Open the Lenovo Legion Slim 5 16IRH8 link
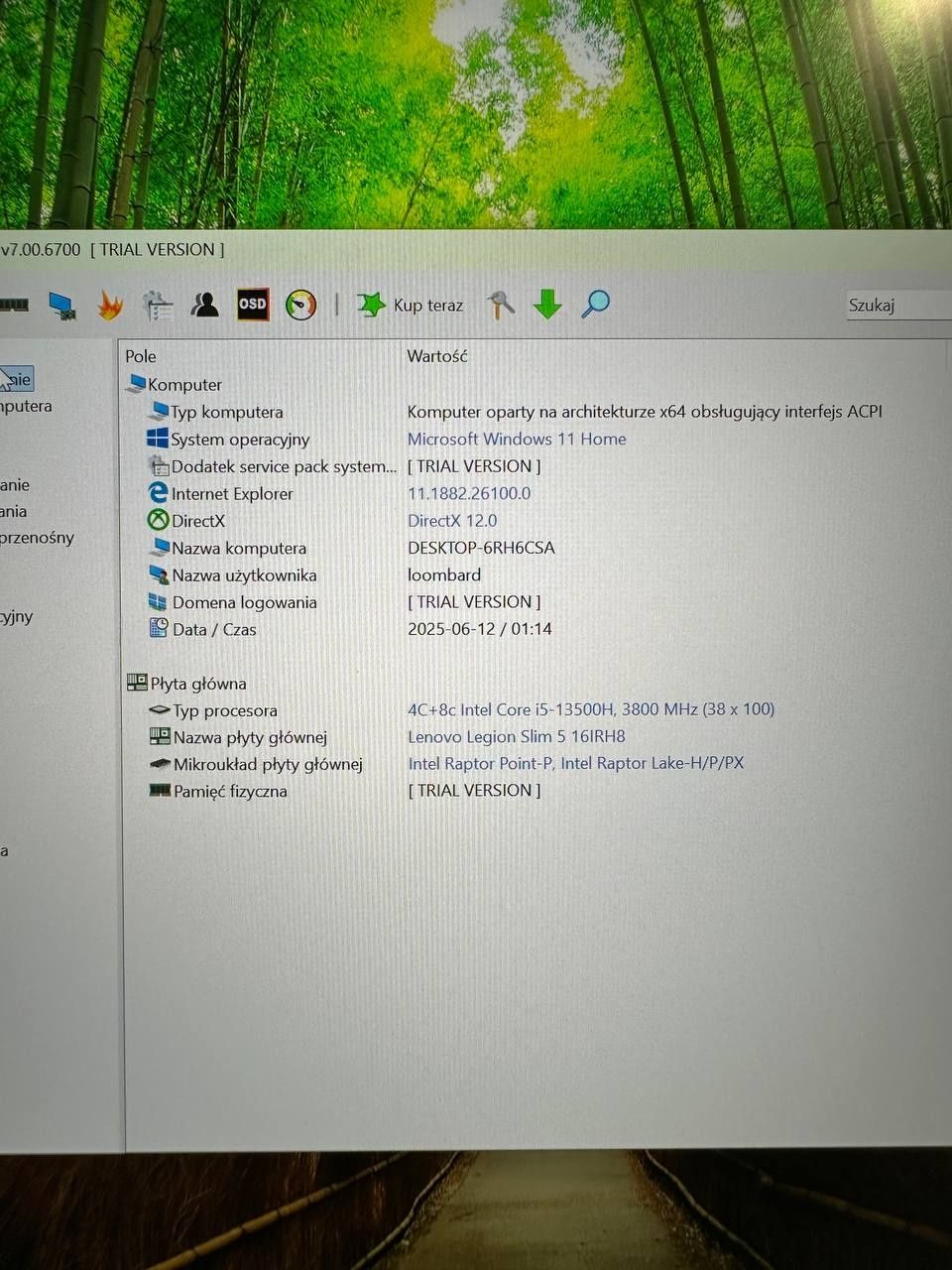952x1270 pixels. (517, 736)
